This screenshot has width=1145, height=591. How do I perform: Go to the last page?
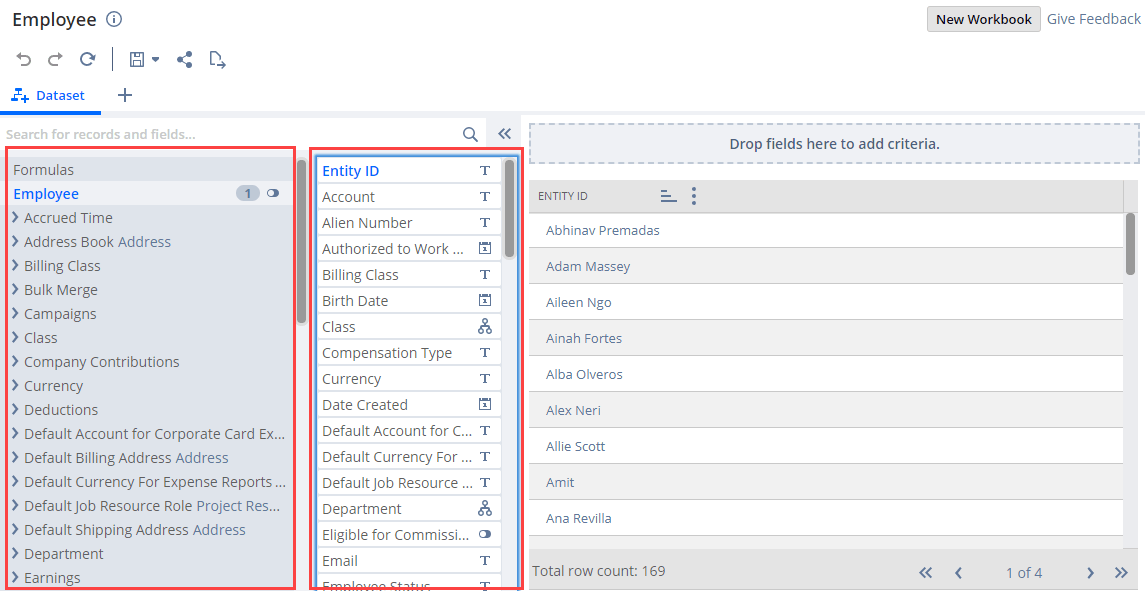tap(1122, 573)
